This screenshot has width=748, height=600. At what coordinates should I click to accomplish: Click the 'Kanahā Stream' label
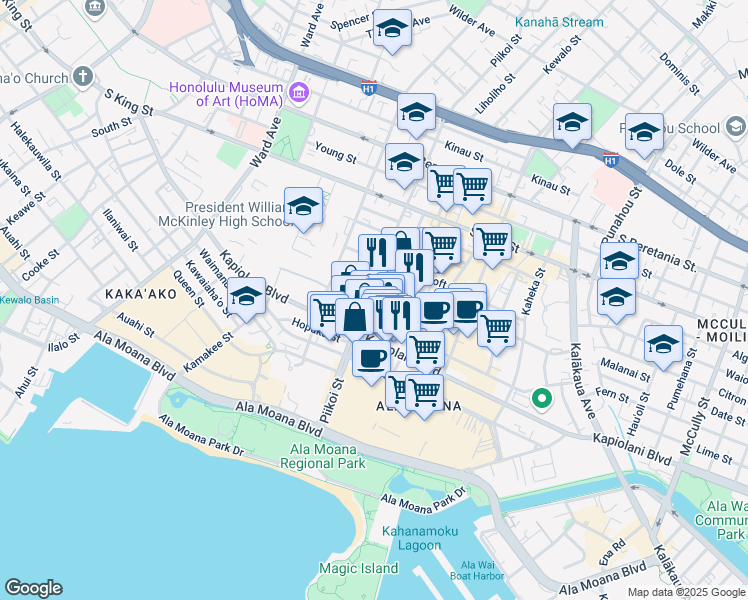(x=559, y=22)
